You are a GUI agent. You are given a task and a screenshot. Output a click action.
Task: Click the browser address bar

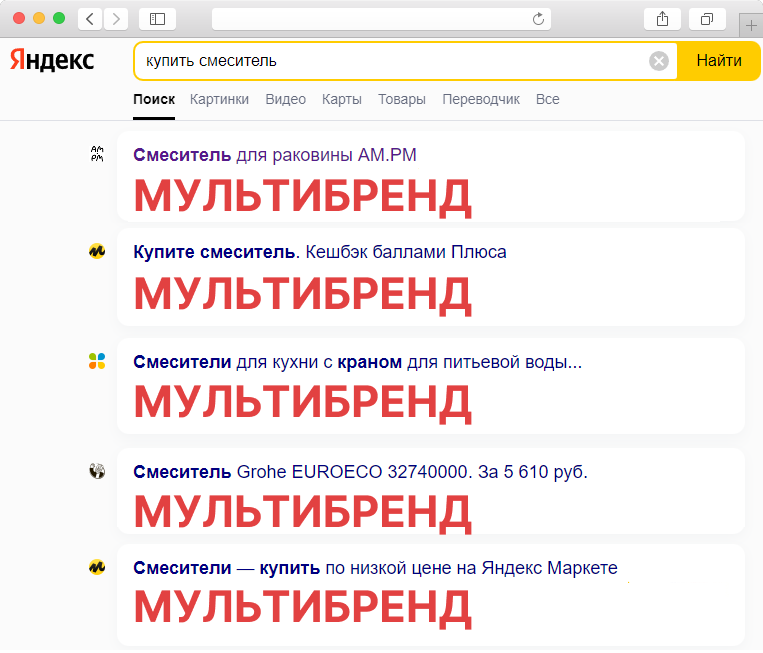tap(382, 19)
